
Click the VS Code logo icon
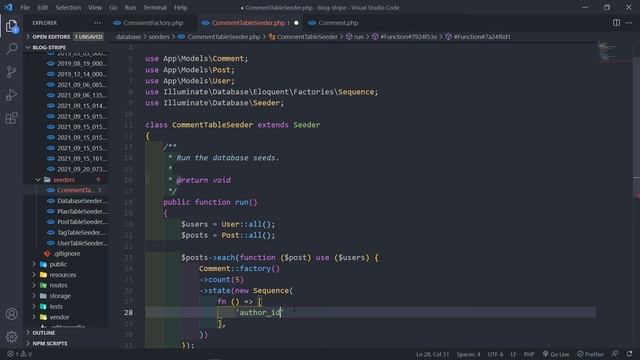pyautogui.click(x=9, y=7)
